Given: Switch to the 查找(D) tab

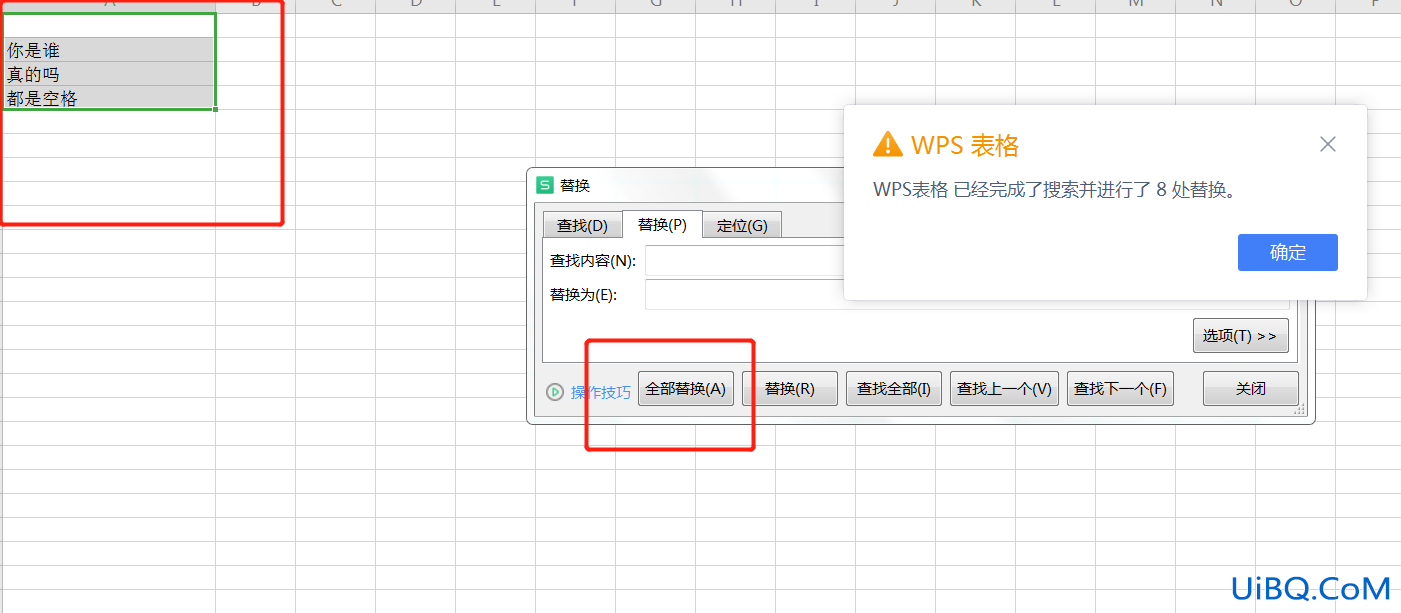Looking at the screenshot, I should point(582,226).
